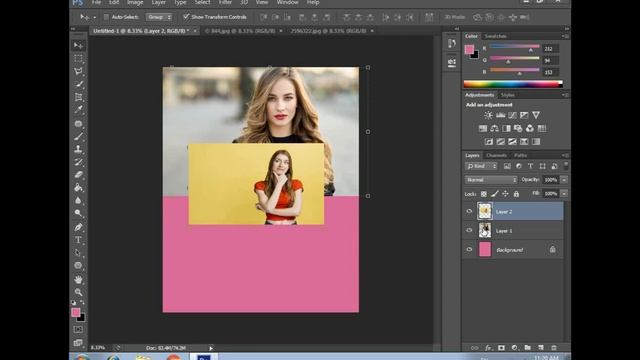Screen dimensions: 640x360
Task: Select the Horizontal Type tool
Action: pyautogui.click(x=78, y=240)
